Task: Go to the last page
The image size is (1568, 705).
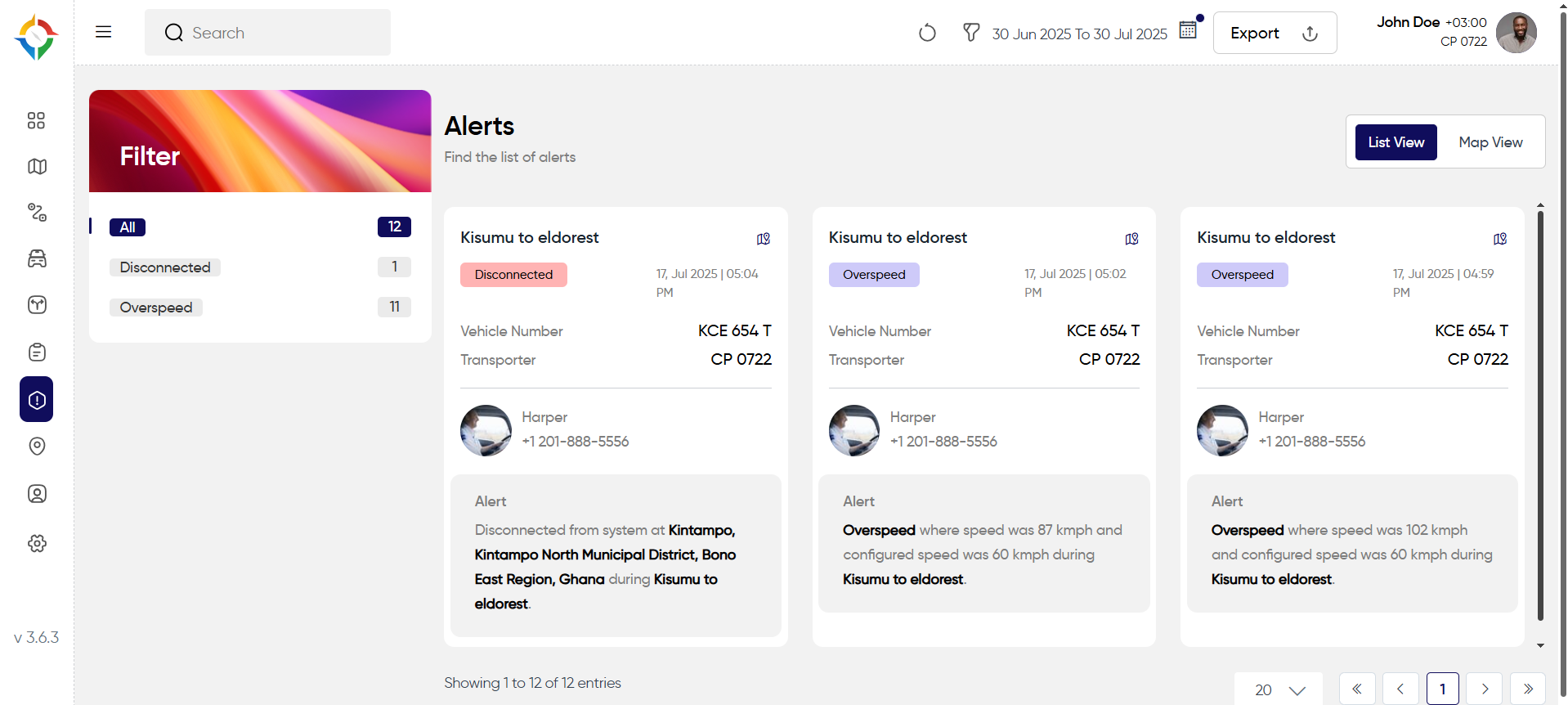Action: click(1528, 689)
